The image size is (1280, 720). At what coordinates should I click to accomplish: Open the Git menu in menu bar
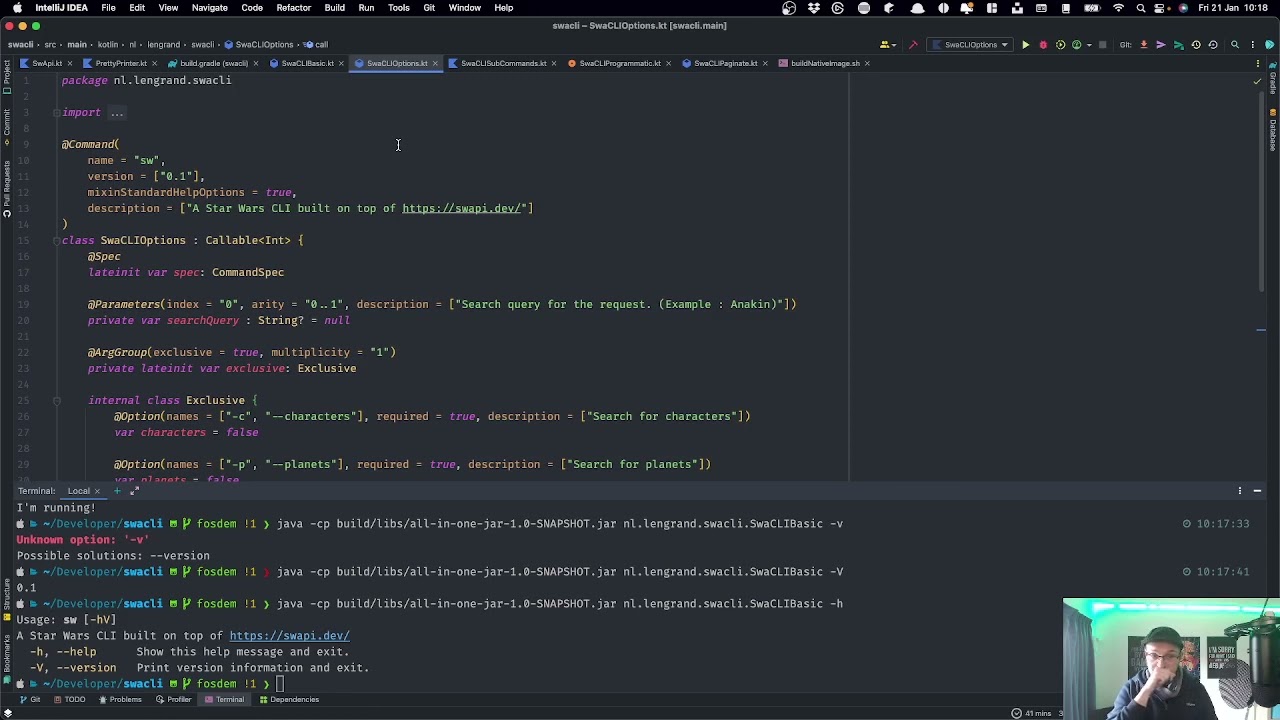429,8
